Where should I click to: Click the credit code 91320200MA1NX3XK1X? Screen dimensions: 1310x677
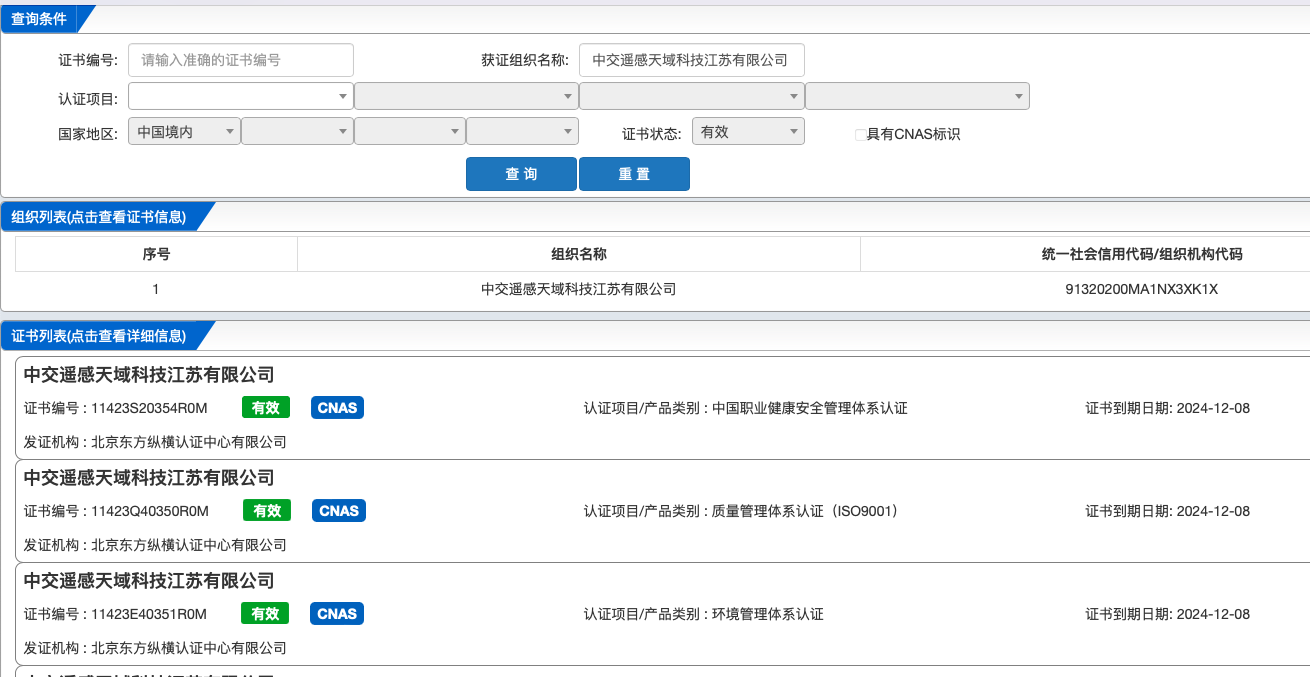click(x=1142, y=289)
